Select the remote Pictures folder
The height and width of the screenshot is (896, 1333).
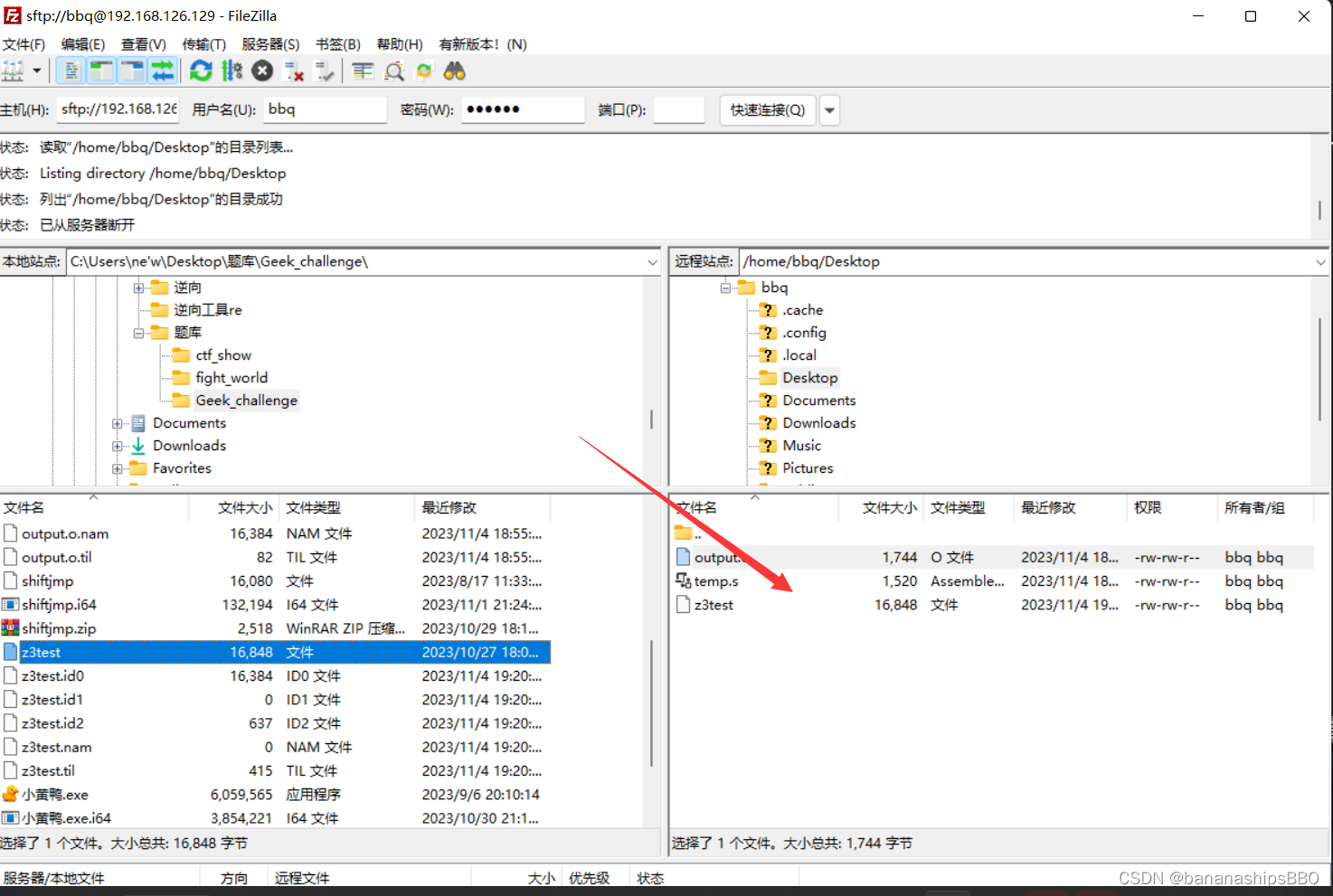point(808,468)
